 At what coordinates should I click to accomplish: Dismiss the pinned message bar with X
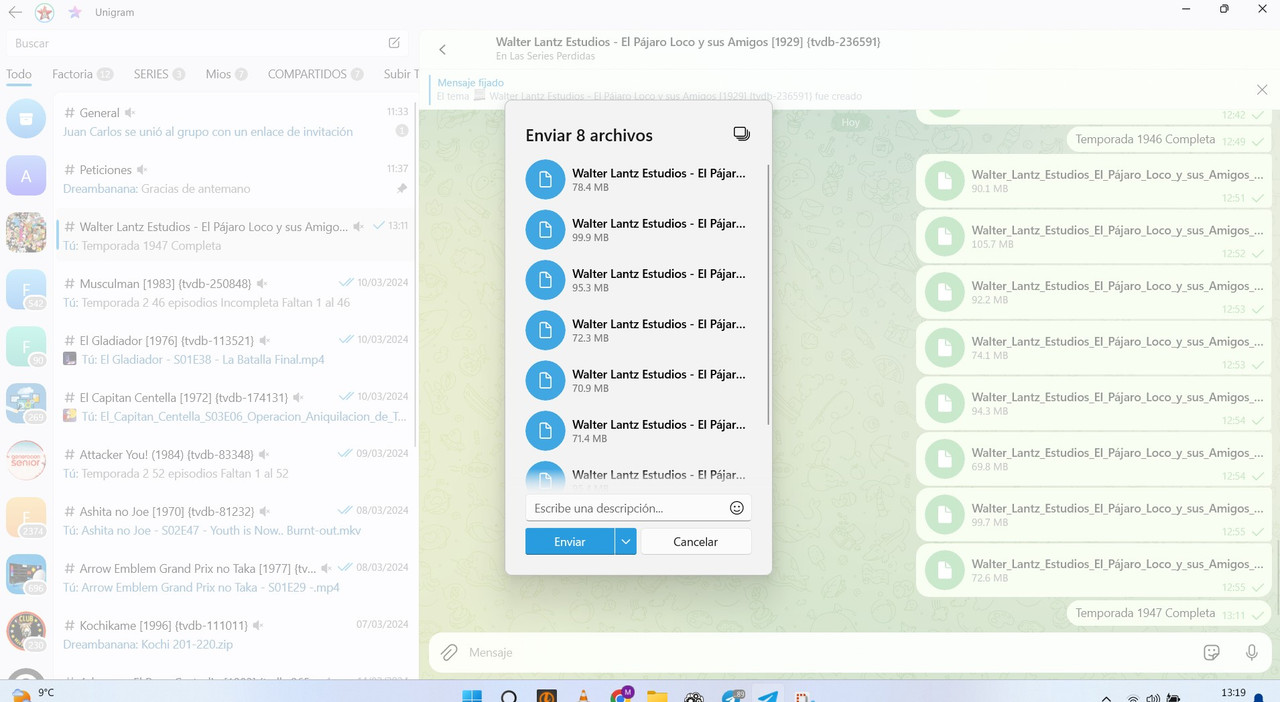[x=1262, y=89]
